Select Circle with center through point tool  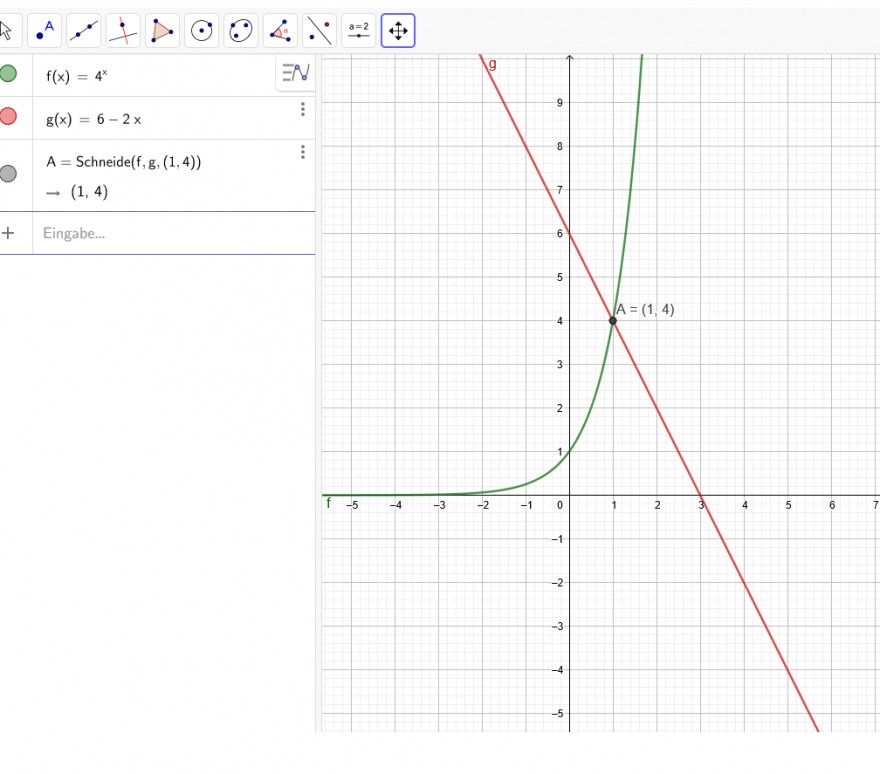coord(201,30)
